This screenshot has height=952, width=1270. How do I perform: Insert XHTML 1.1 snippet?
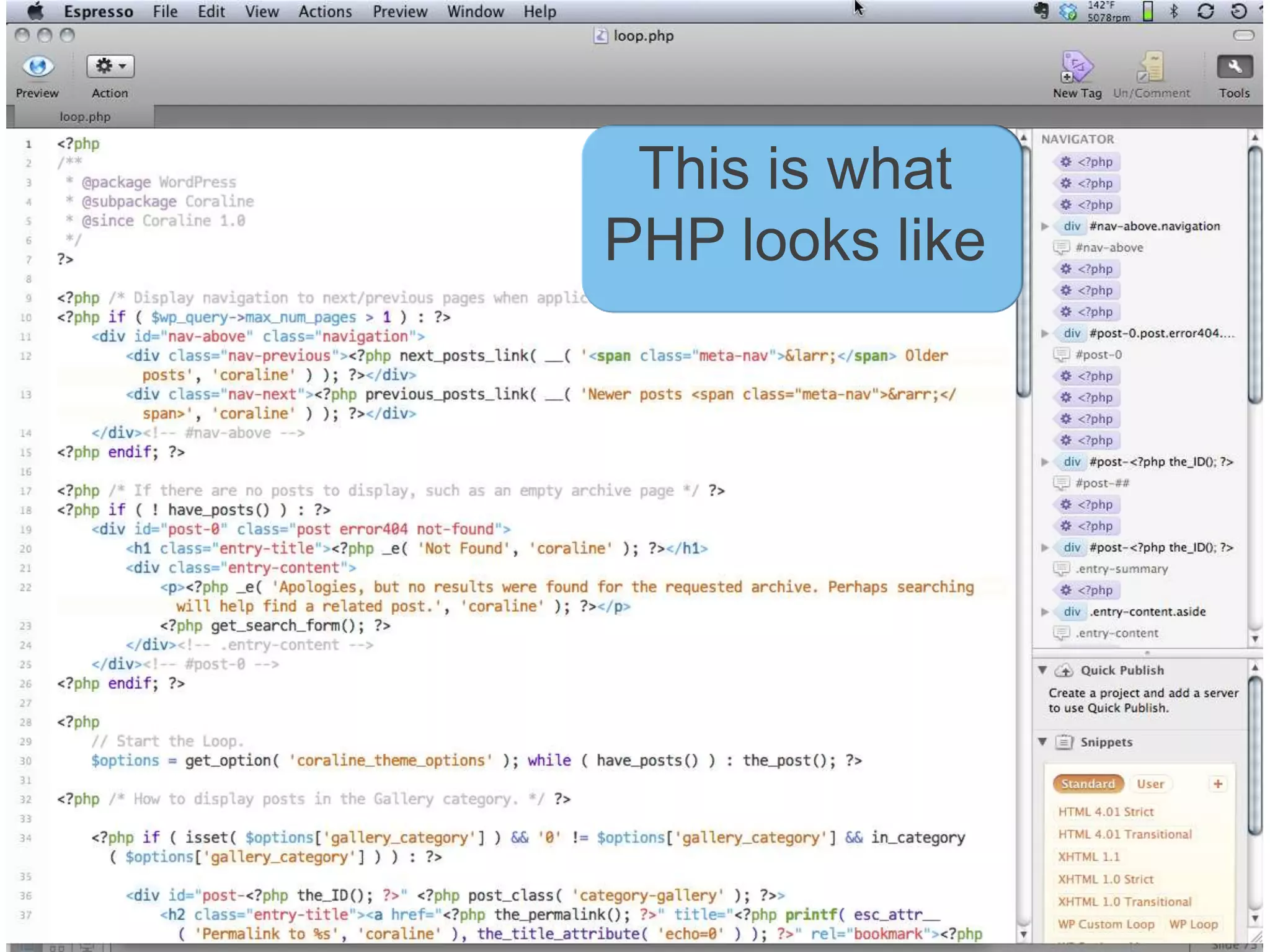1088,857
